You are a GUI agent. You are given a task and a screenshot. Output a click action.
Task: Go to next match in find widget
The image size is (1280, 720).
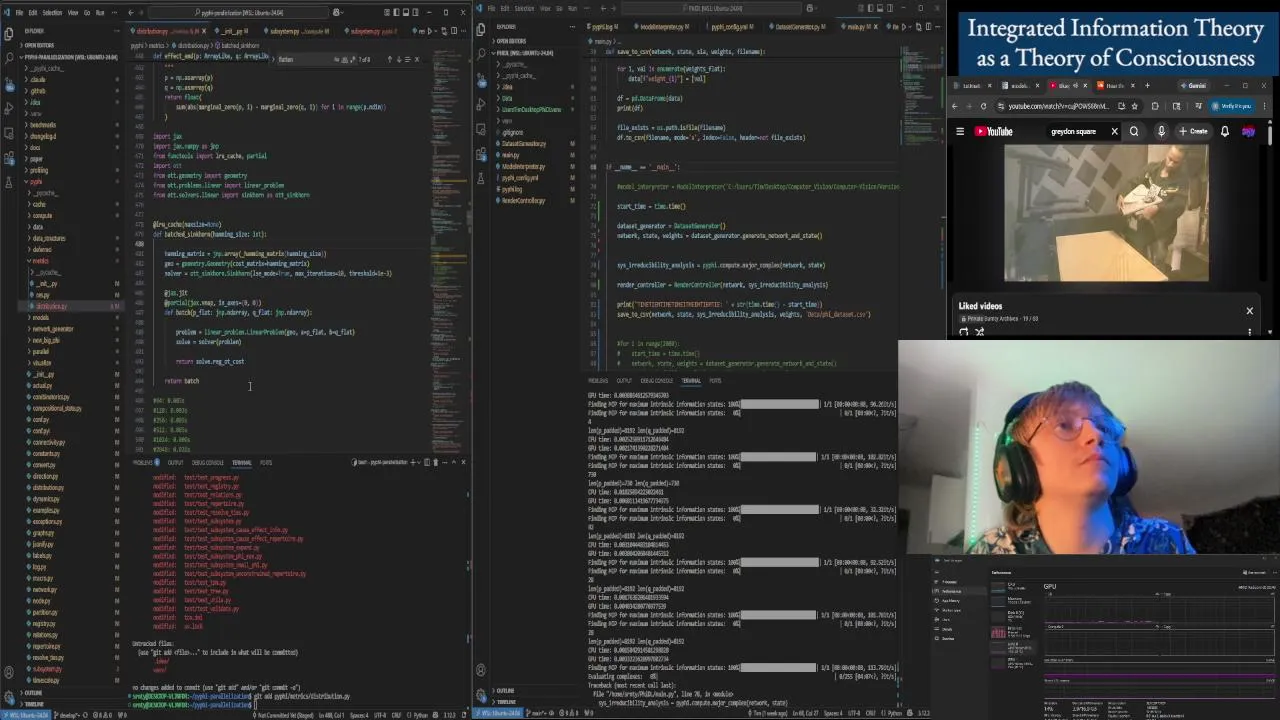[x=399, y=59]
